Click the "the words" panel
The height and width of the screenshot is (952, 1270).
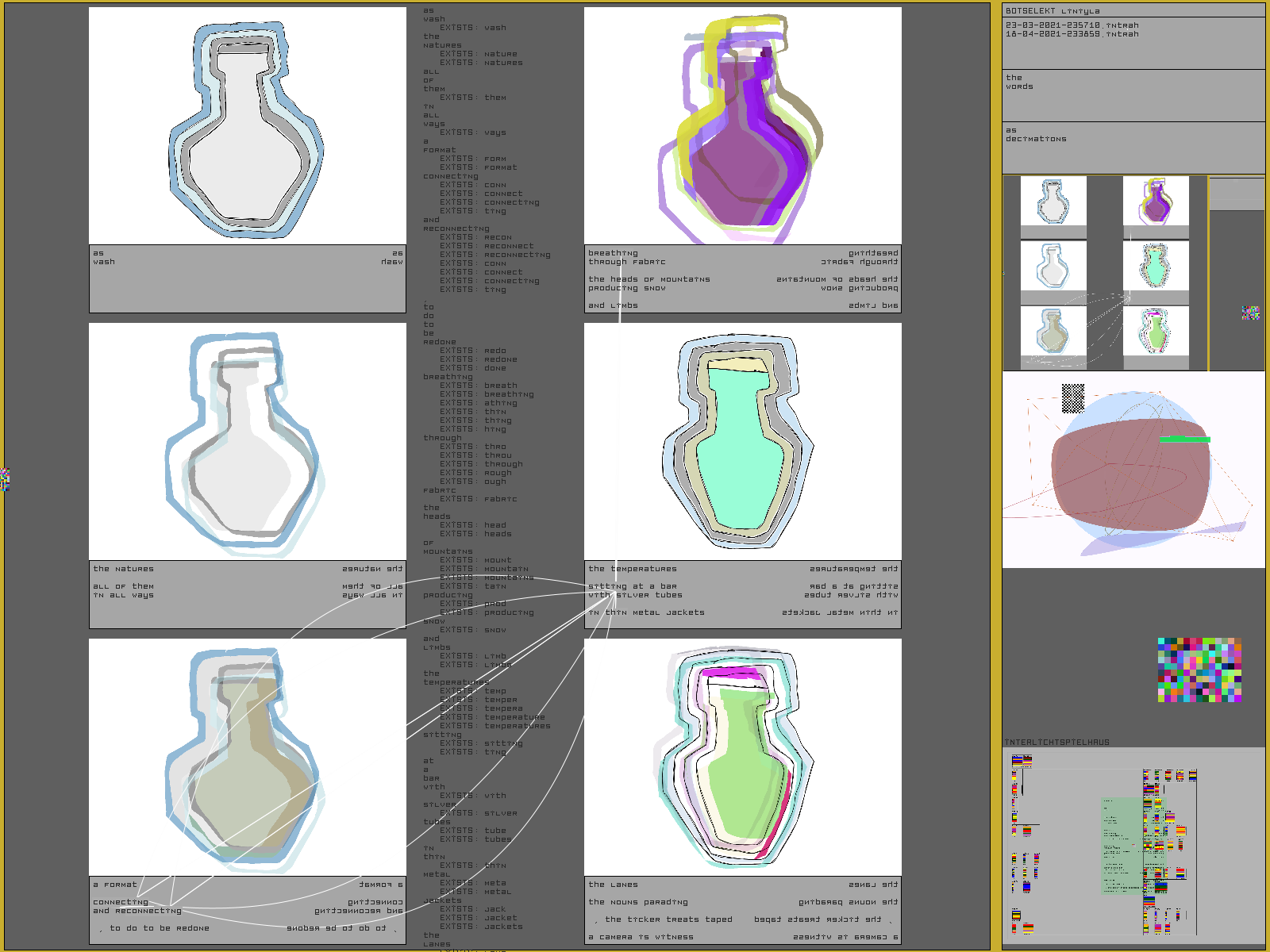click(x=1133, y=94)
